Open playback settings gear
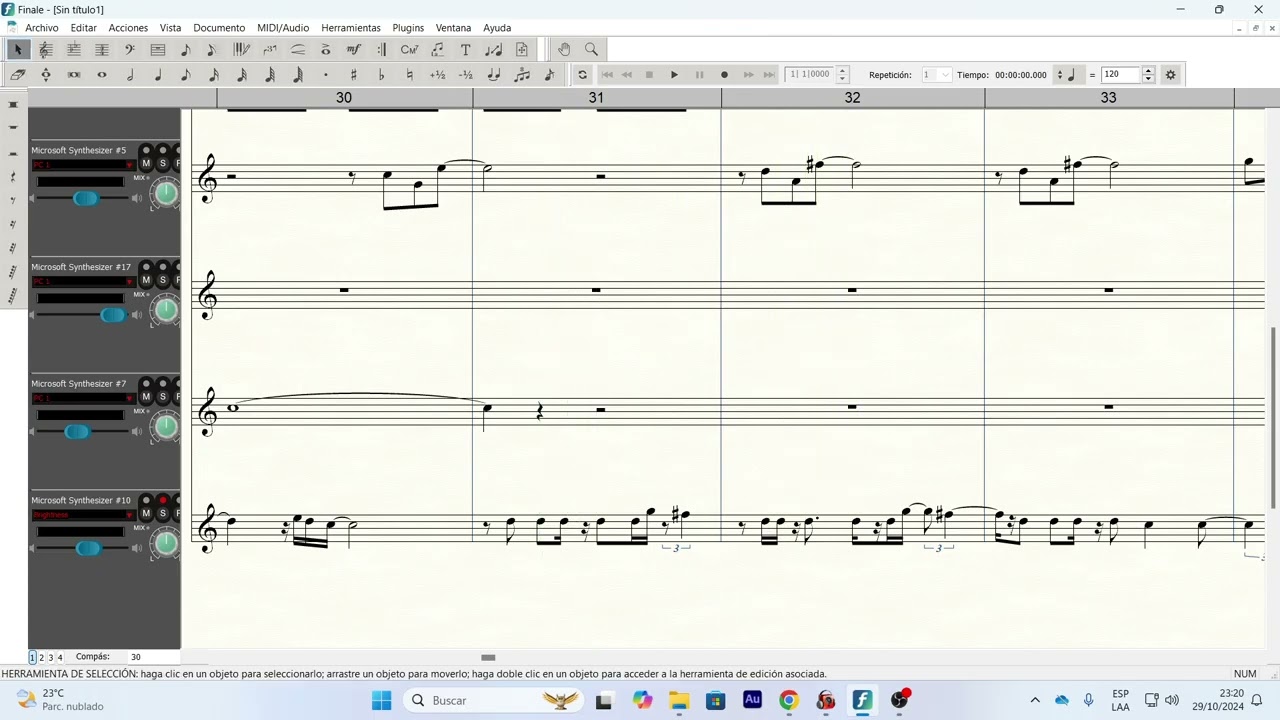1280x720 pixels. (1171, 75)
